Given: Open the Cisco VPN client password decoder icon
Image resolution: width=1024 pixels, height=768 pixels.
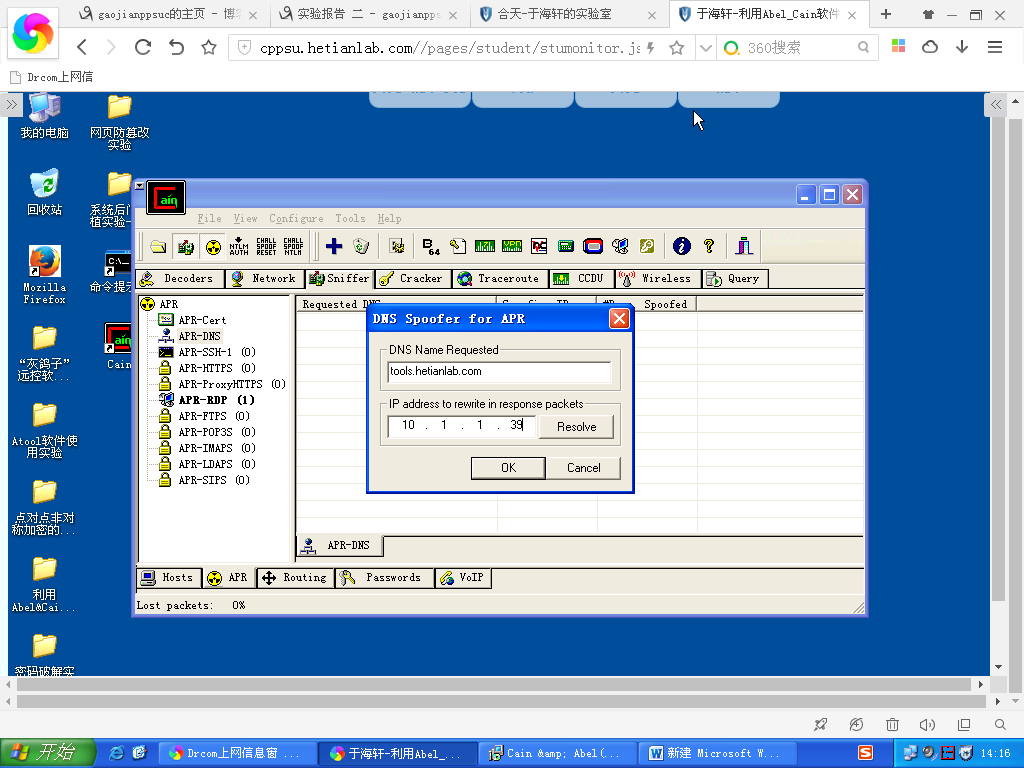Looking at the screenshot, I should (x=512, y=246).
